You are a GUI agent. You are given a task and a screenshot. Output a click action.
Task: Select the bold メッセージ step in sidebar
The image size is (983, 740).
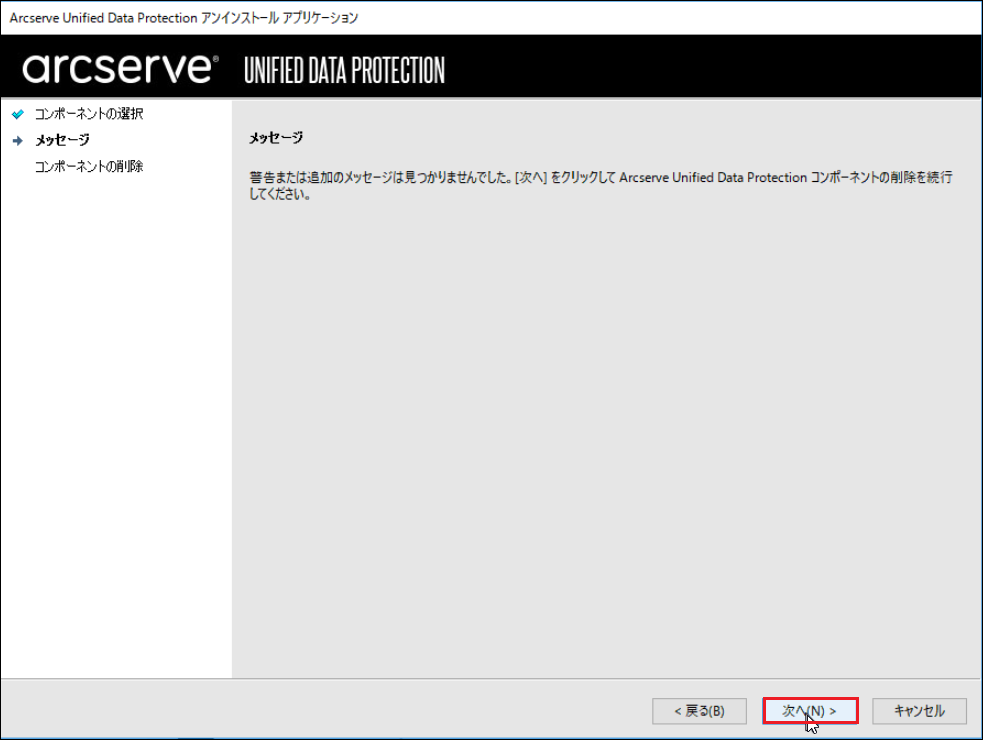tap(62, 140)
